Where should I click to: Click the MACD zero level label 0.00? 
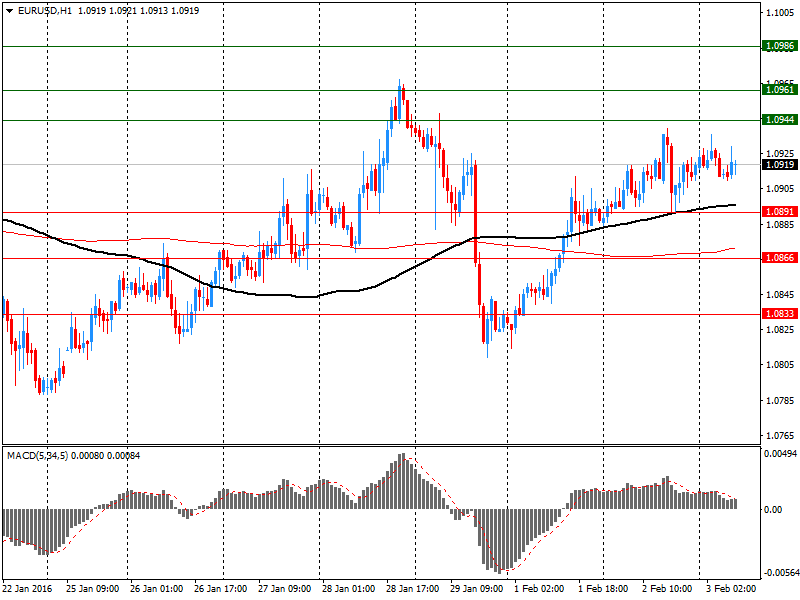point(773,510)
